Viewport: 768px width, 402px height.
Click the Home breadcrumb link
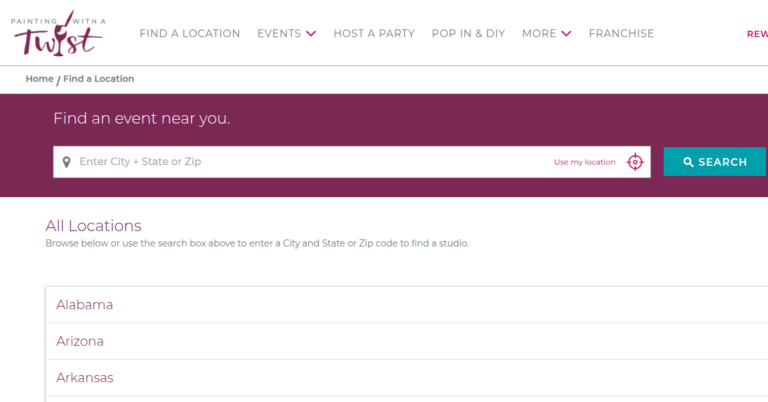click(x=40, y=79)
